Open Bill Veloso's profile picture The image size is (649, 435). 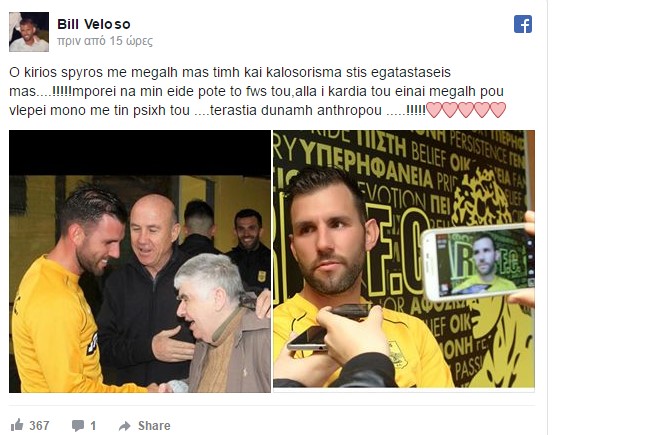click(x=29, y=32)
